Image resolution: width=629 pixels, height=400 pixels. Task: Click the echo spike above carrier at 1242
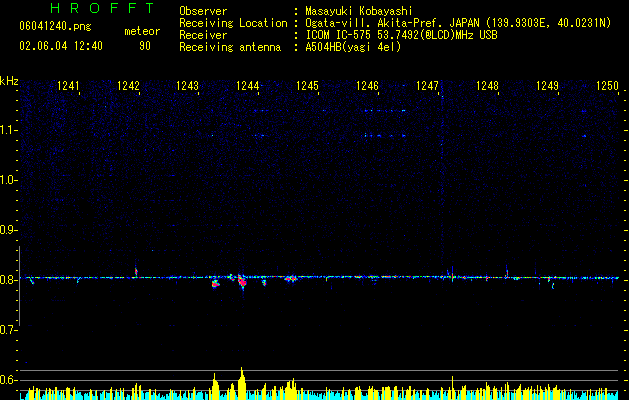click(136, 272)
